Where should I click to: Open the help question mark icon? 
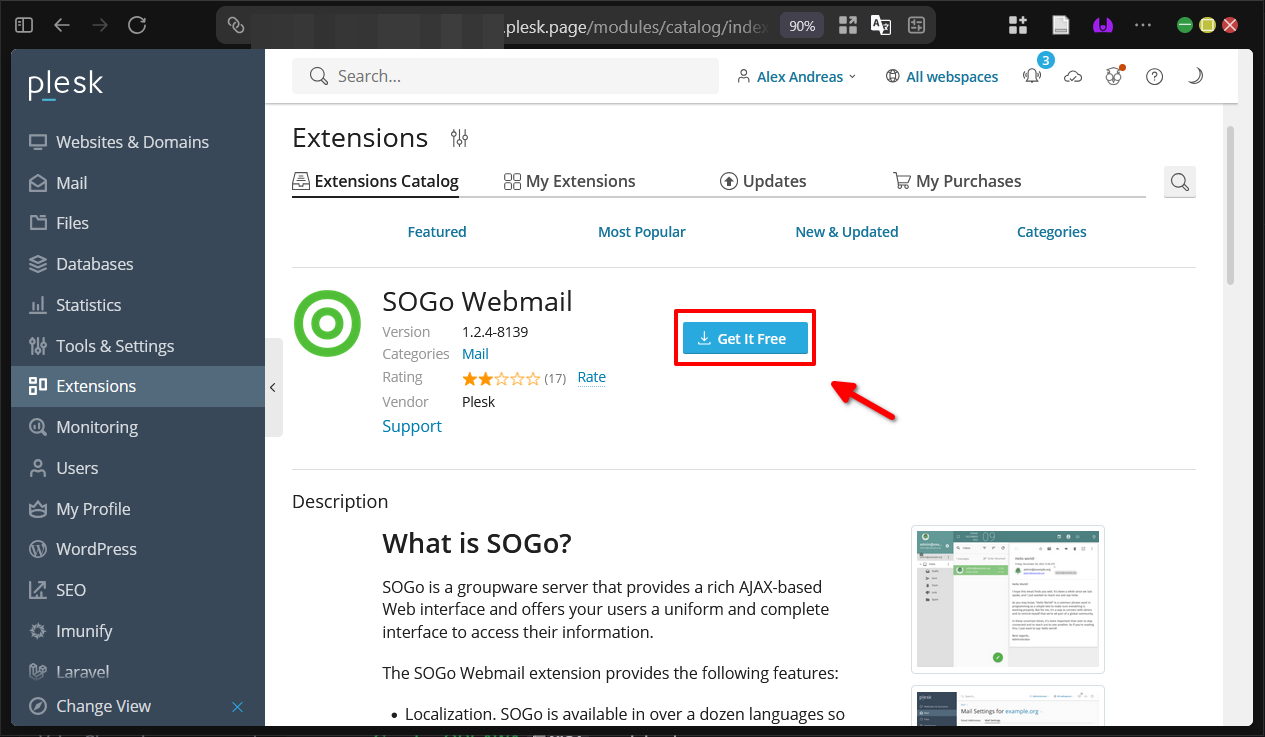[x=1155, y=76]
